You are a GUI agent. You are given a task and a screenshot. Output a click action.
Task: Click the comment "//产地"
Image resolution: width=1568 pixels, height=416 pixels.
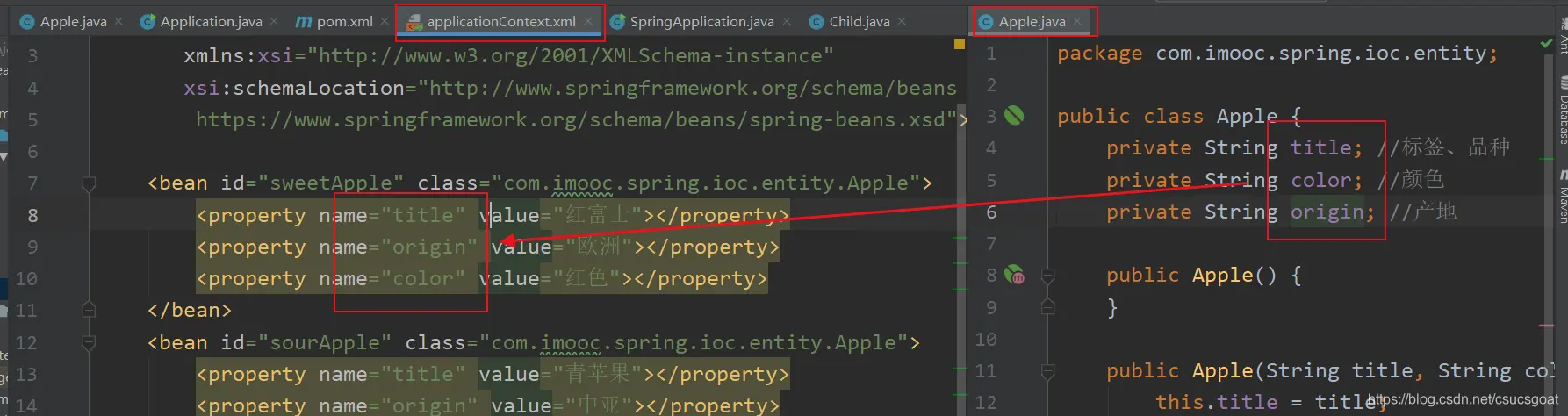(1423, 212)
